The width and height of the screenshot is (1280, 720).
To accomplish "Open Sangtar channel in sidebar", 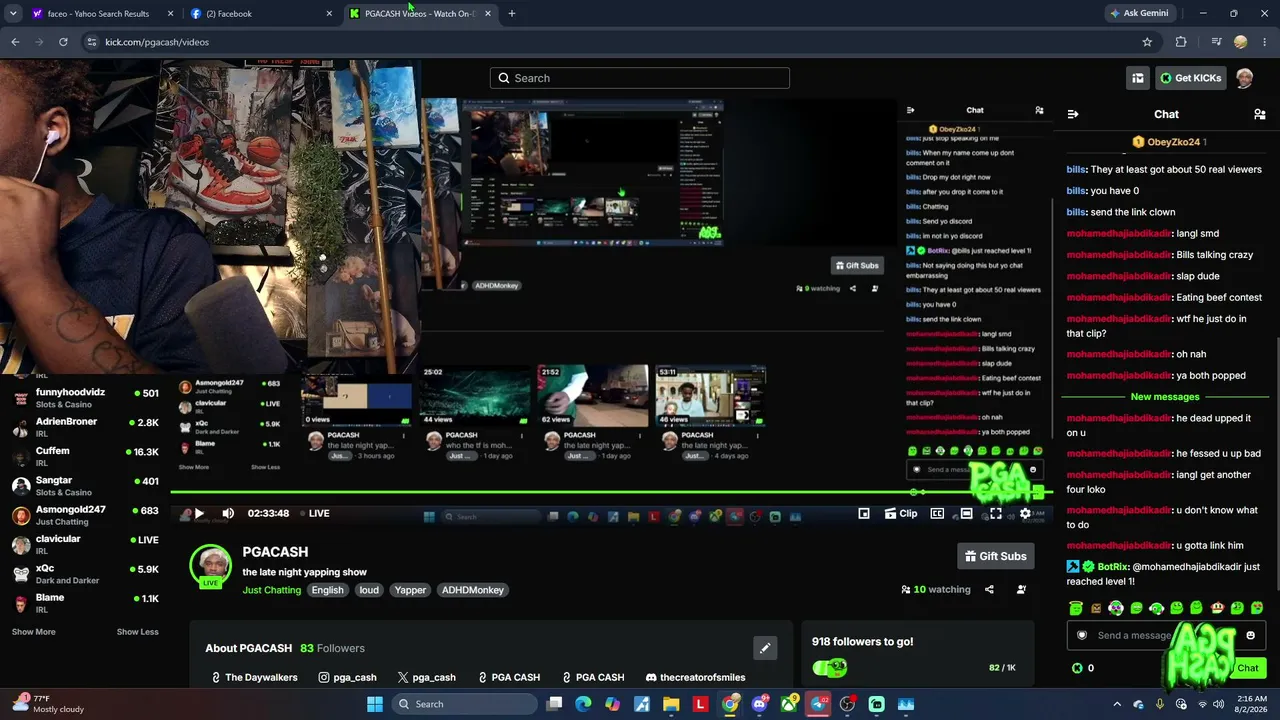I will pos(85,486).
